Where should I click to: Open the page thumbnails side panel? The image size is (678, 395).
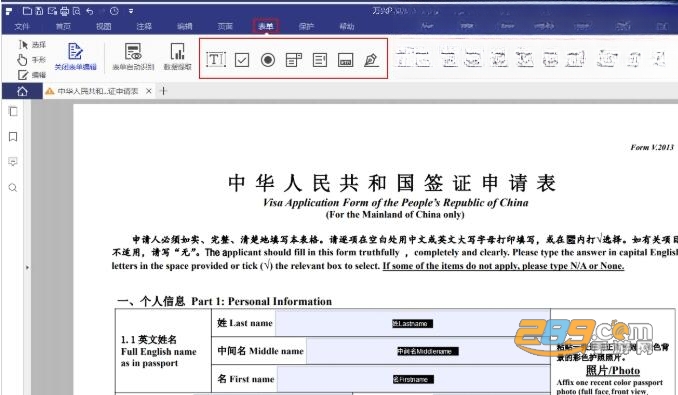point(13,111)
